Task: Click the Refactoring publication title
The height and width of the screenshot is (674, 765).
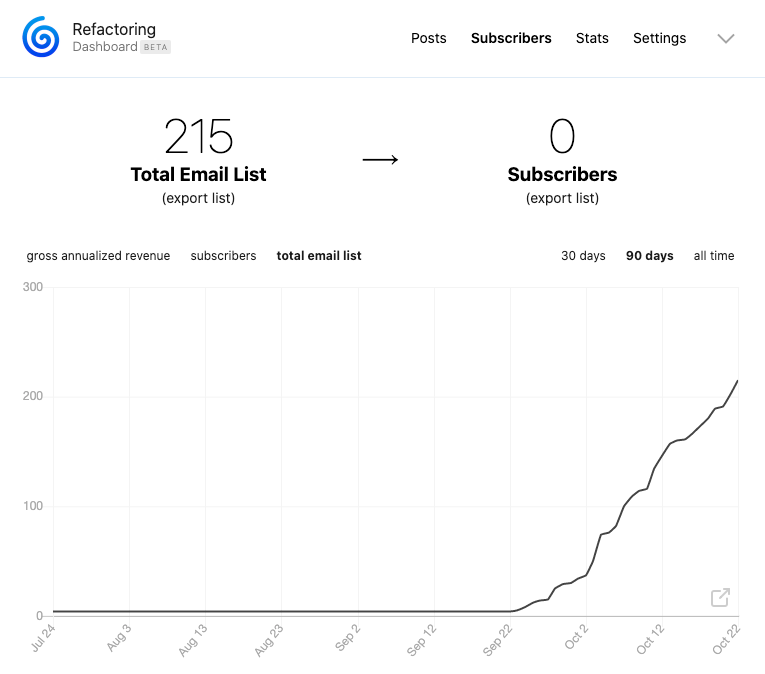Action: [114, 29]
